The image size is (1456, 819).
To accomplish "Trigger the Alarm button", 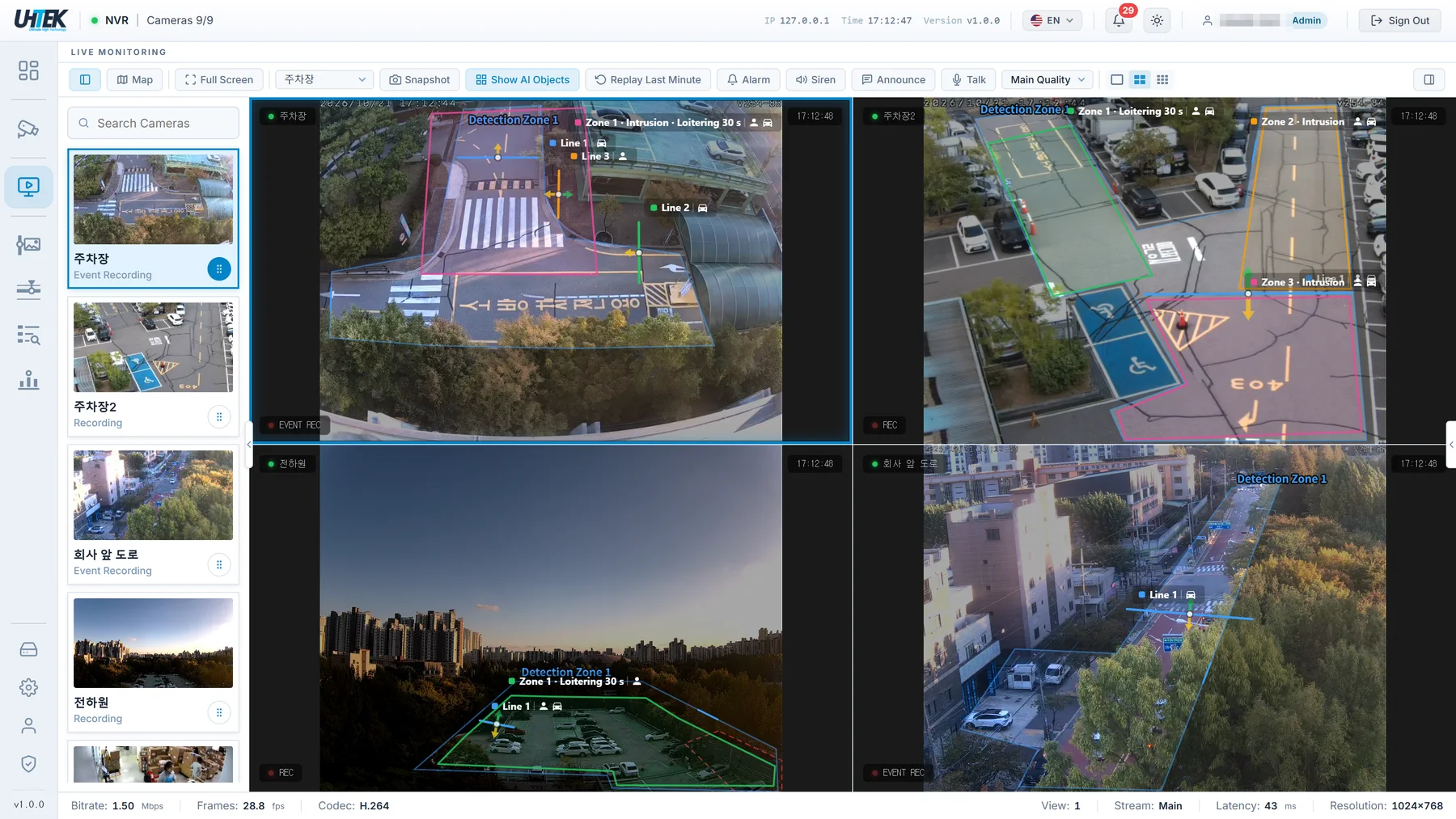I will pyautogui.click(x=749, y=79).
